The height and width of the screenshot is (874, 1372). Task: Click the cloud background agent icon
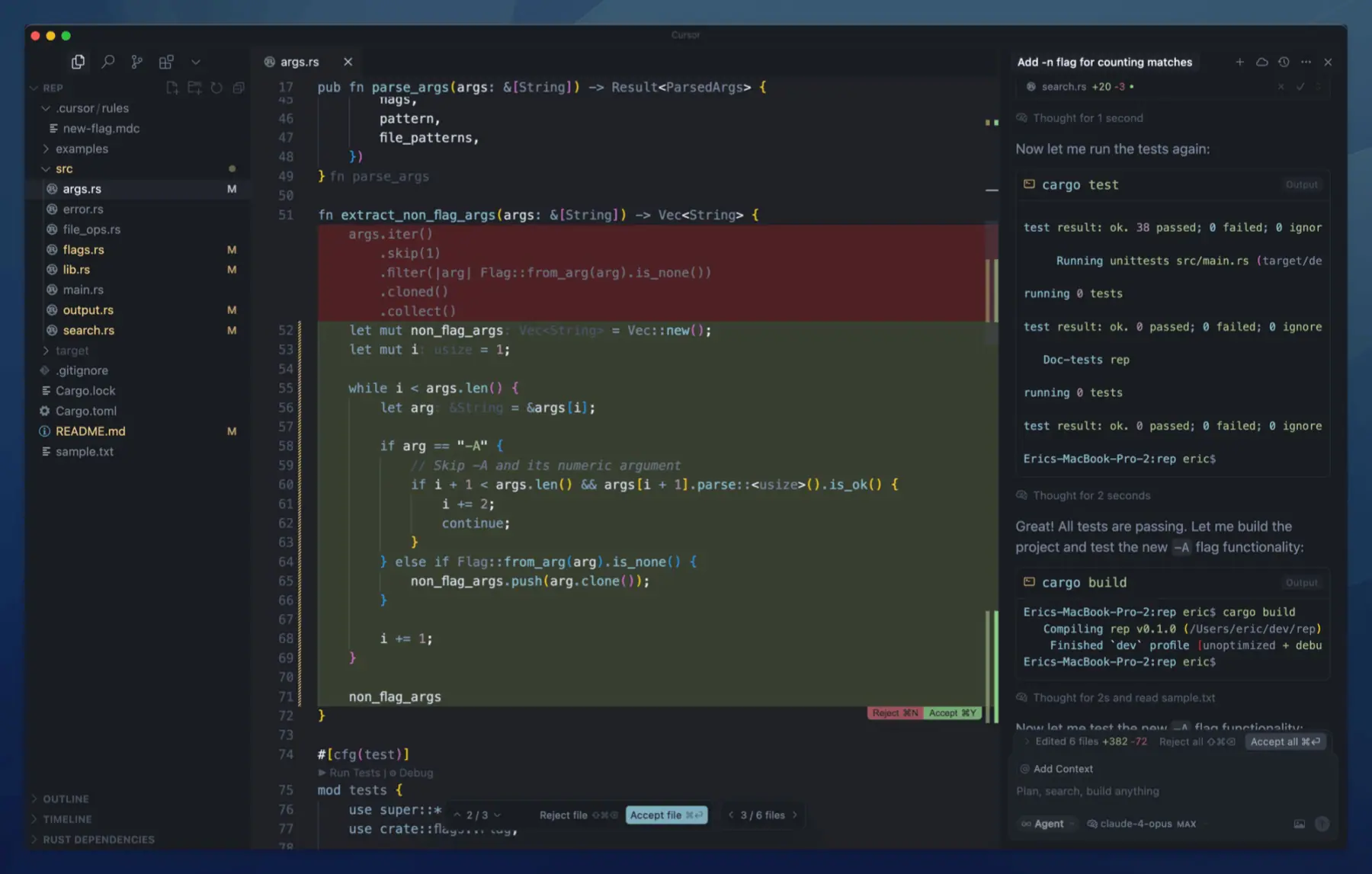pyautogui.click(x=1262, y=62)
